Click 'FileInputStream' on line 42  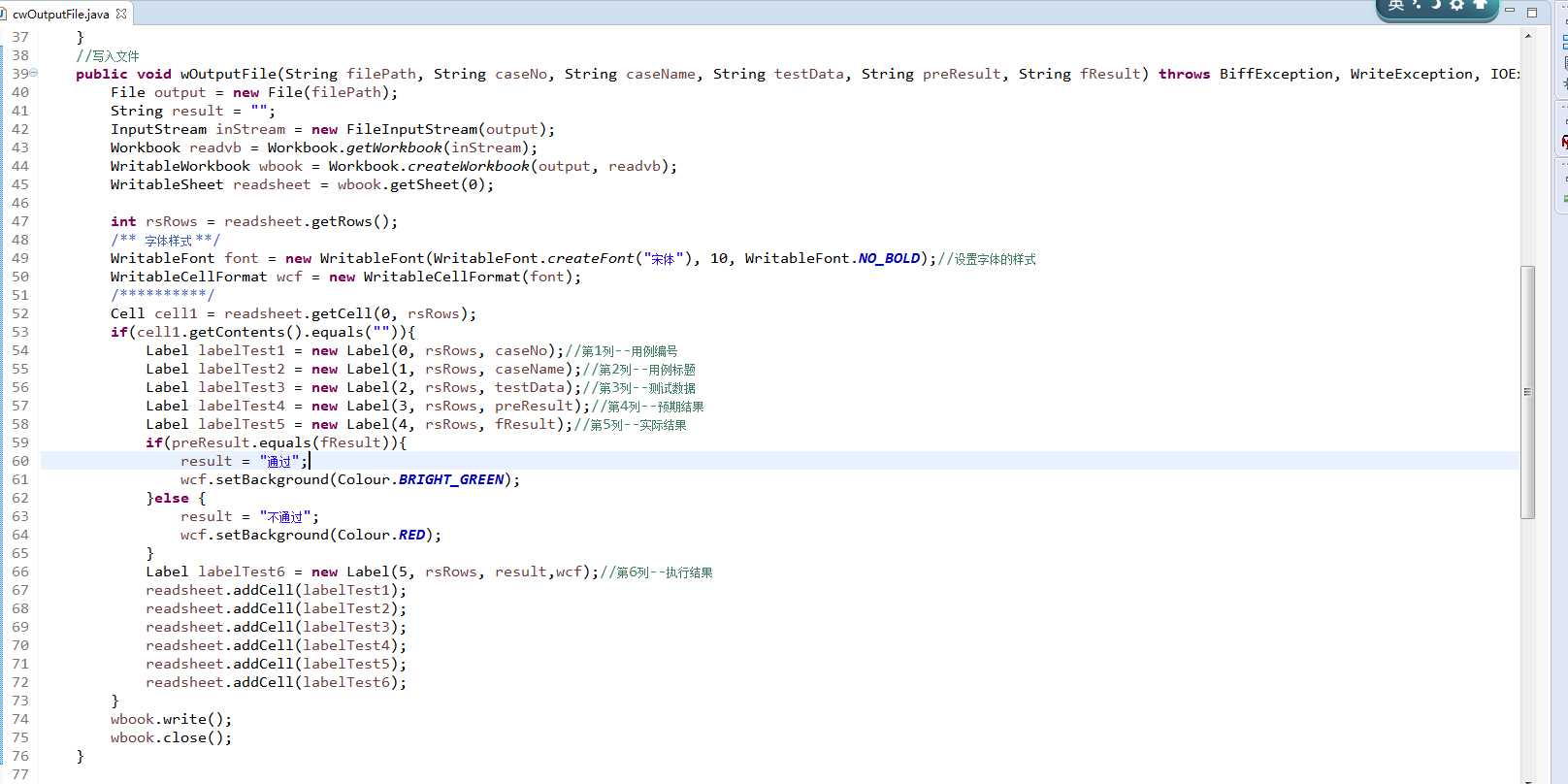411,129
